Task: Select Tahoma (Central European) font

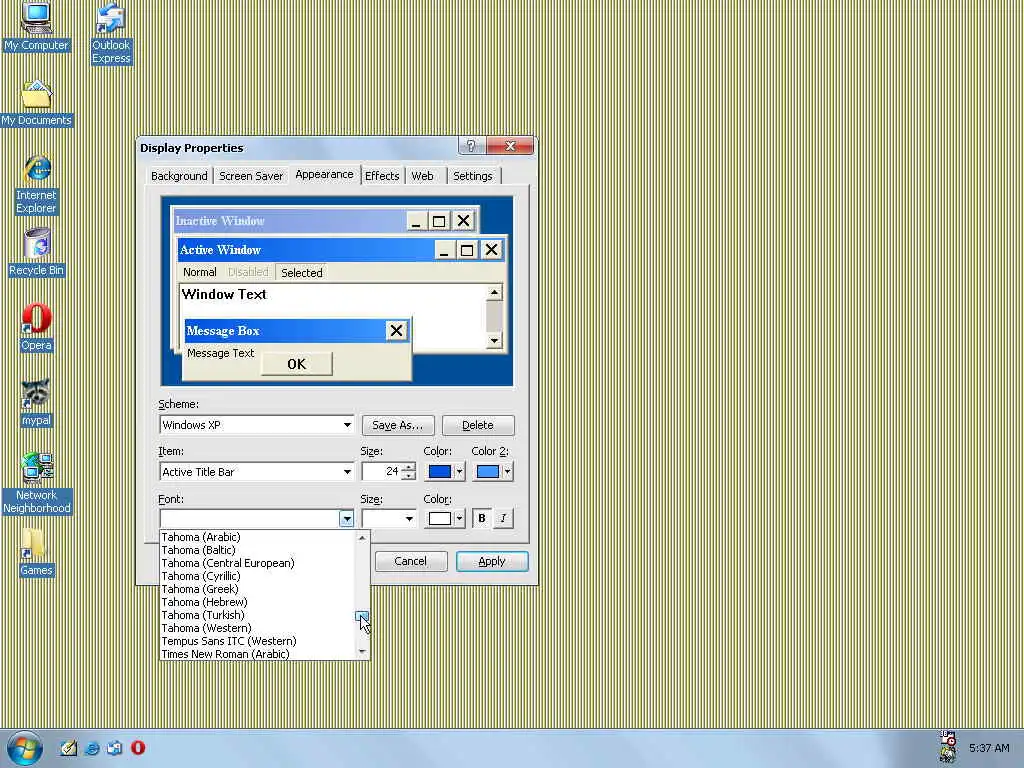Action: click(258, 563)
